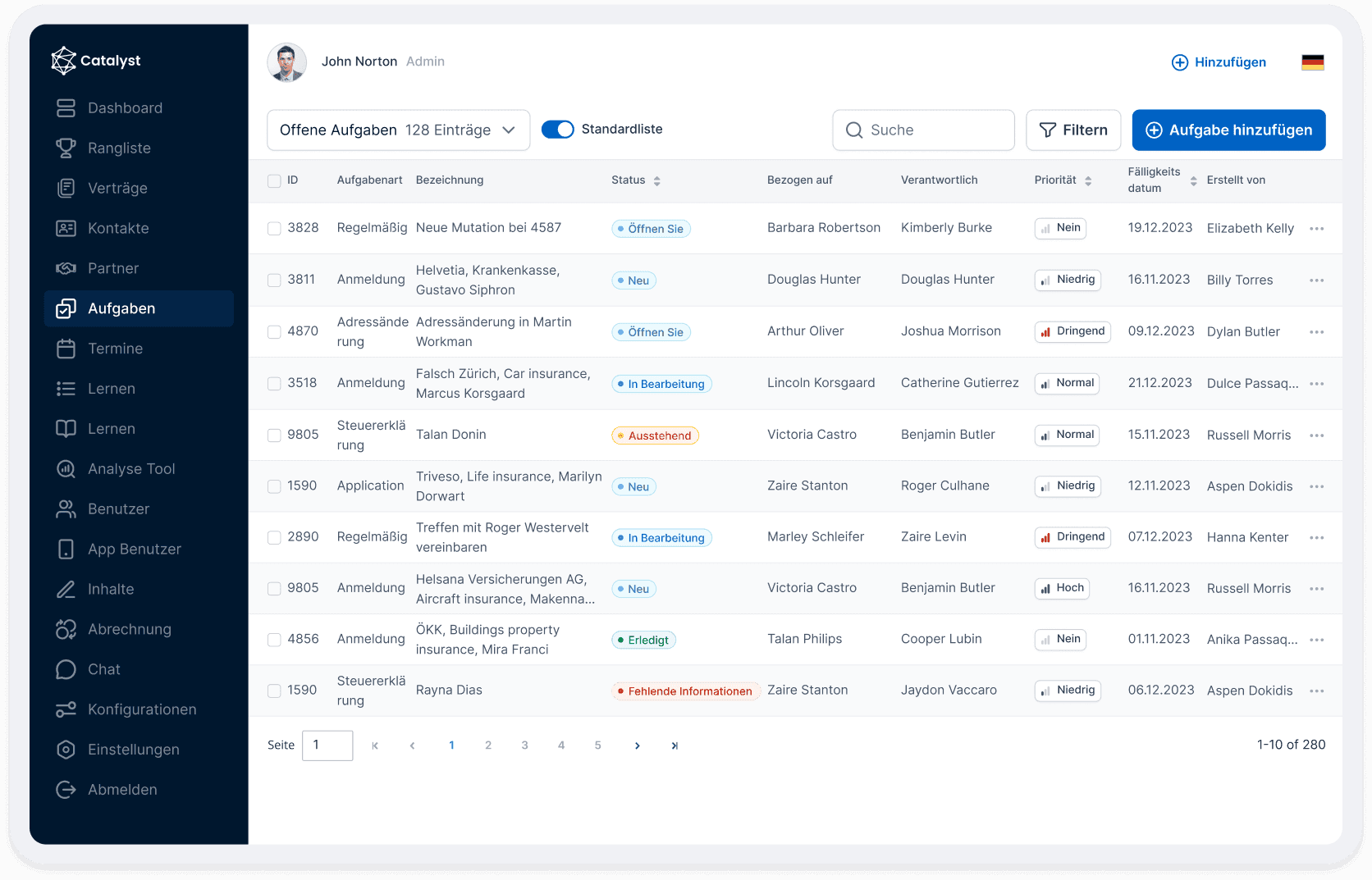Open the Analyse Tool sidebar icon
Image resolution: width=1372 pixels, height=880 pixels.
[x=66, y=469]
